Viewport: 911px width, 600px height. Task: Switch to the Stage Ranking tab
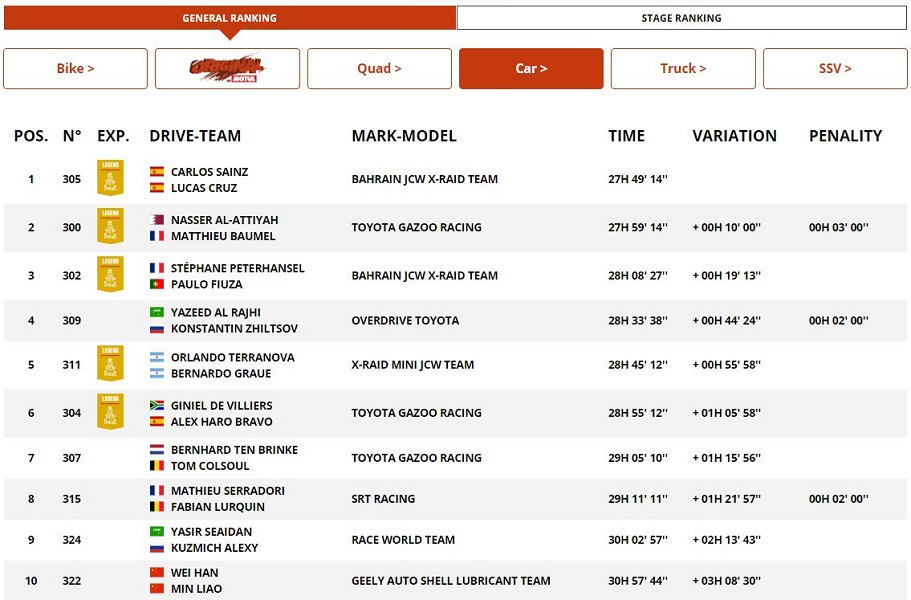(681, 18)
